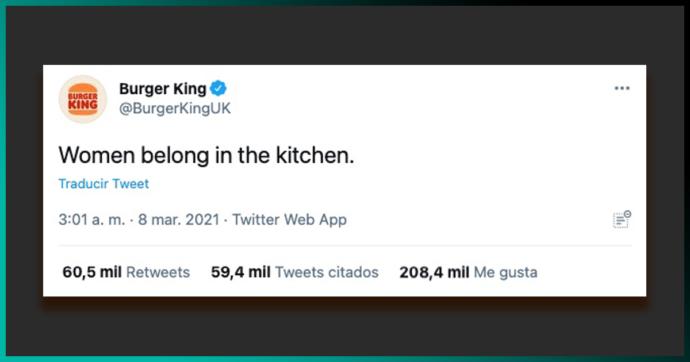Click the tweet analytics icon beside the timestamp
The width and height of the screenshot is (690, 362).
coord(622,219)
